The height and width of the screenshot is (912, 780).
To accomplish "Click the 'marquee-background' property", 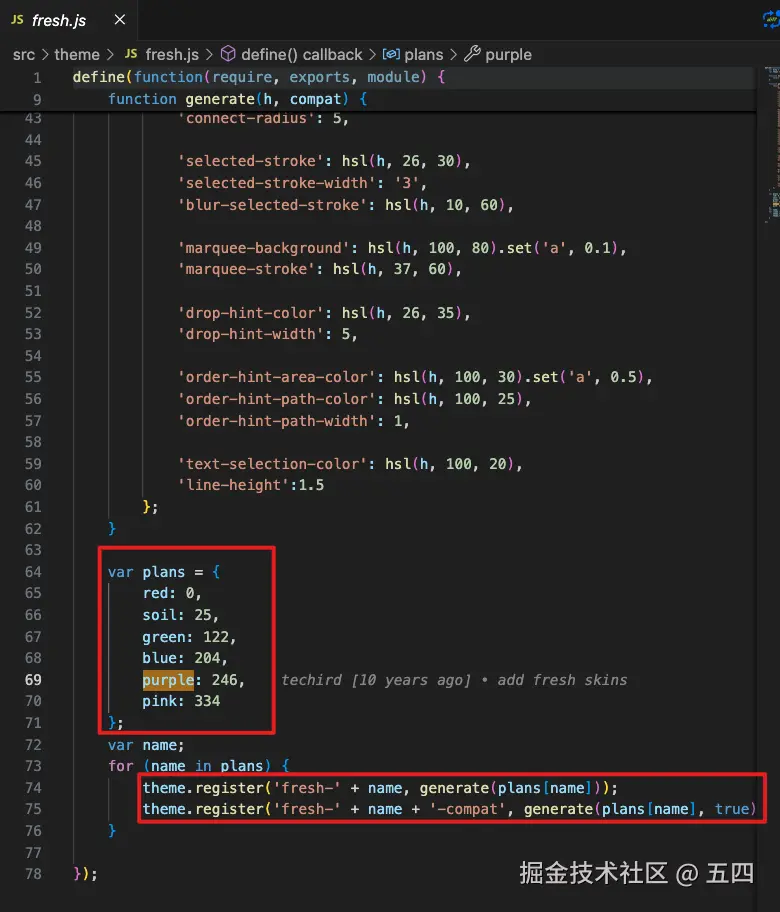I will (x=402, y=248).
